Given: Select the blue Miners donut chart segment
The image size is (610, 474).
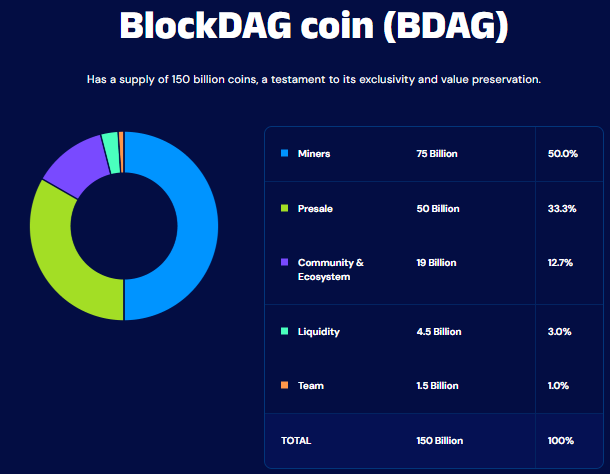Looking at the screenshot, I should coord(196,226).
